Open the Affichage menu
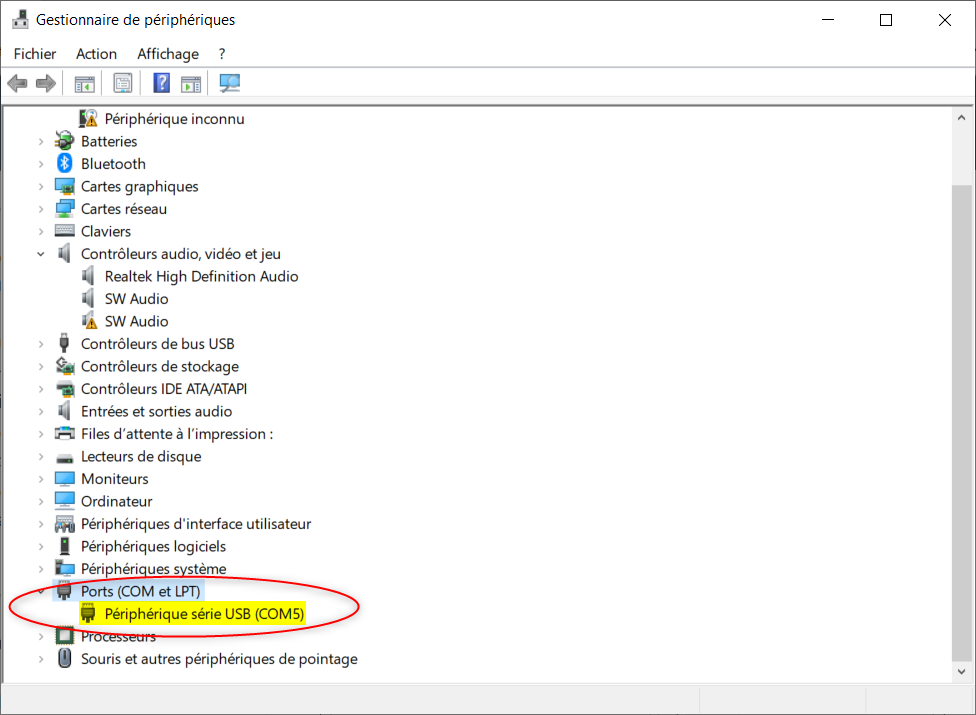Screen dimensions: 976x715 (168, 54)
